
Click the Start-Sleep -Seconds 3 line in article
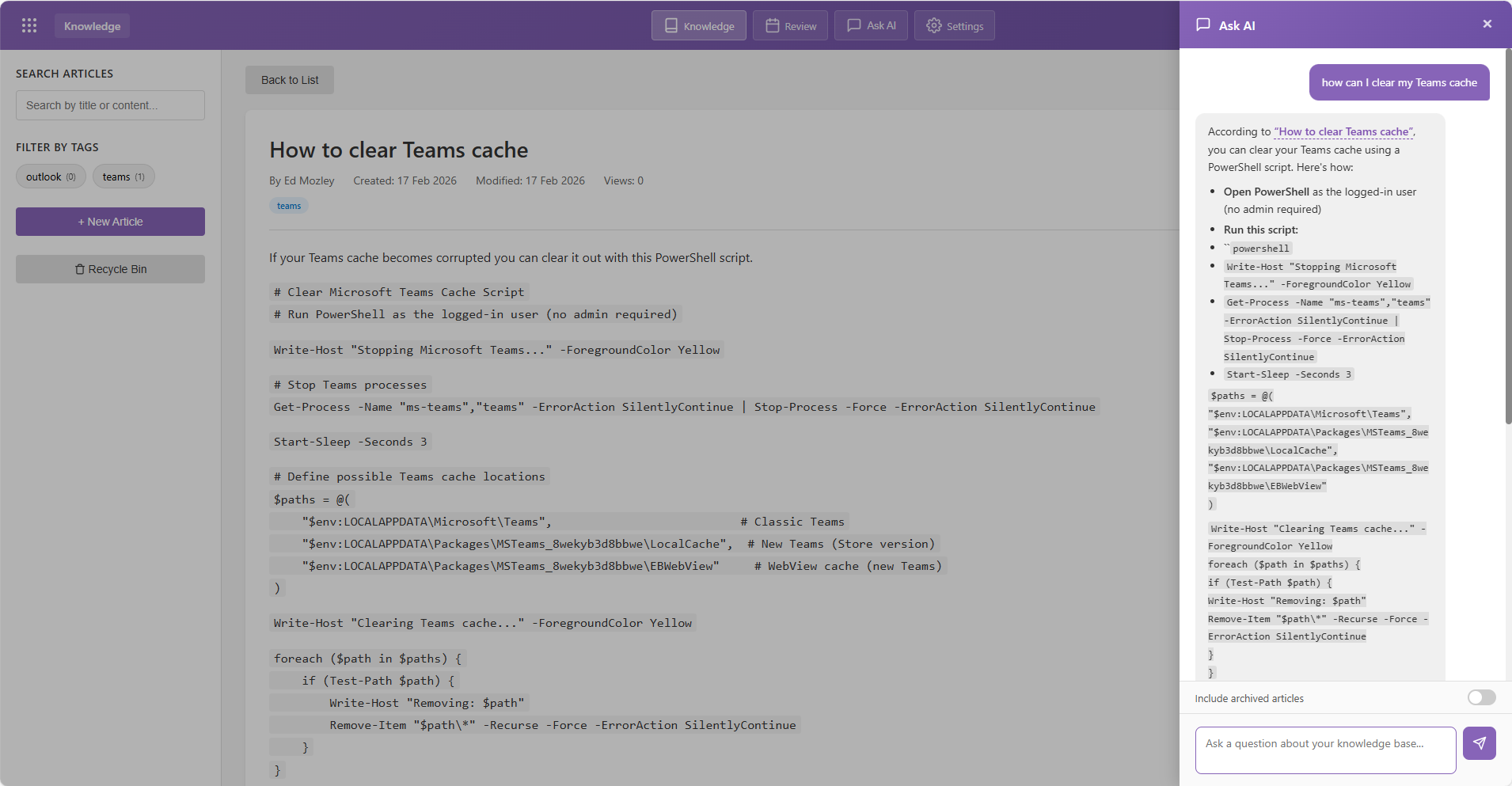(351, 442)
